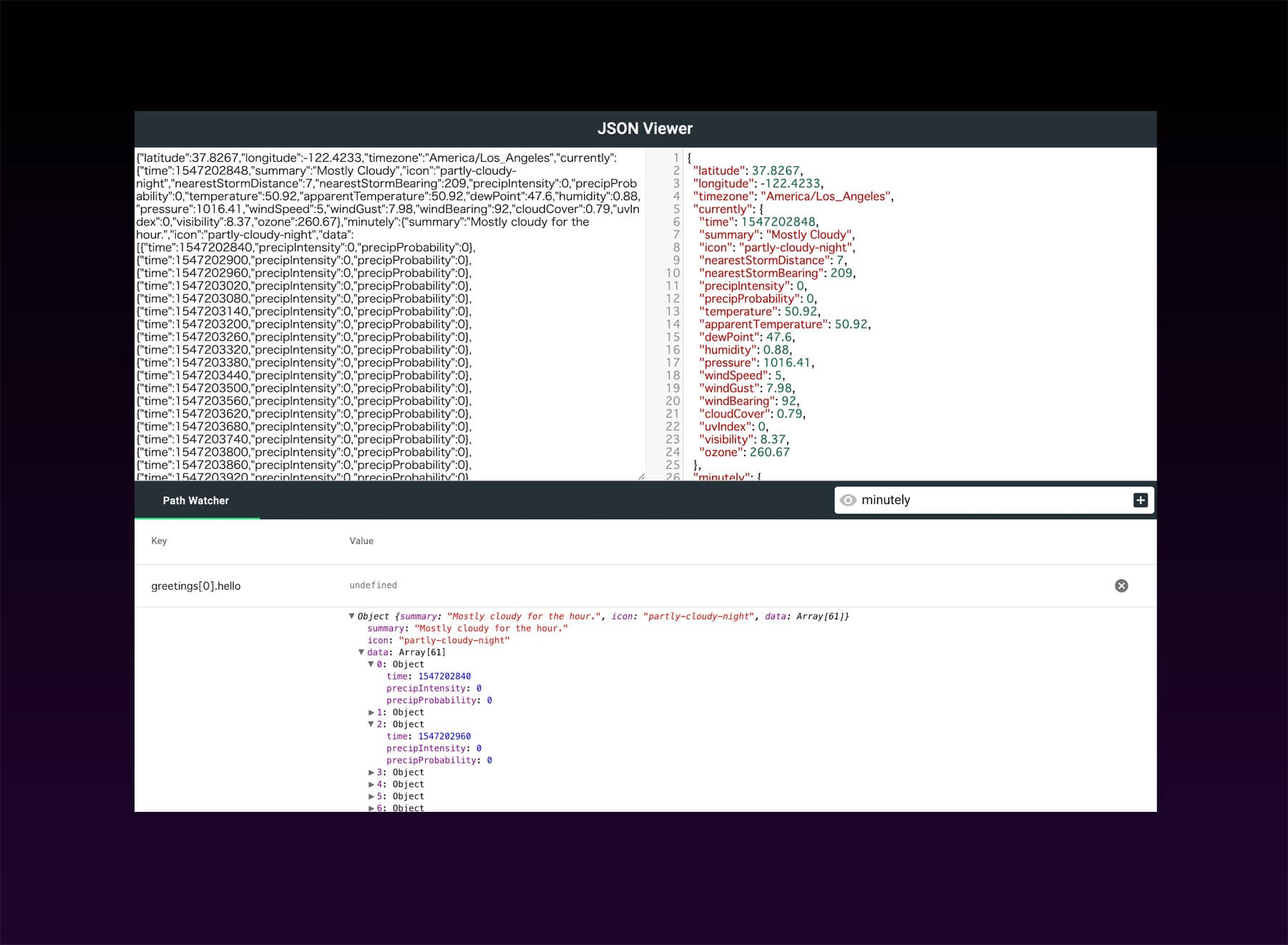
Task: Click precipIntensity: 0 under 0: Object
Action: click(x=434, y=689)
